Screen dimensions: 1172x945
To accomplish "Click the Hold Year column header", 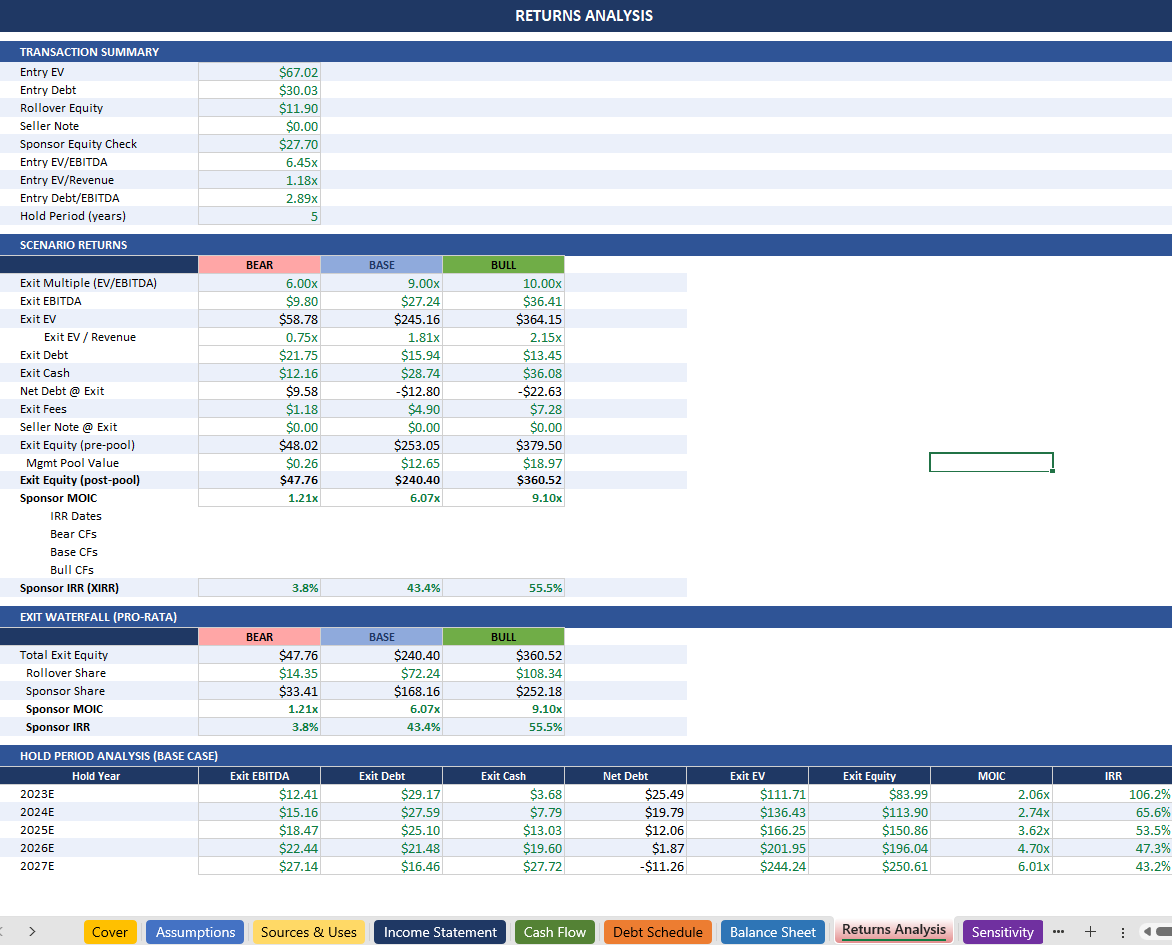I will (99, 775).
